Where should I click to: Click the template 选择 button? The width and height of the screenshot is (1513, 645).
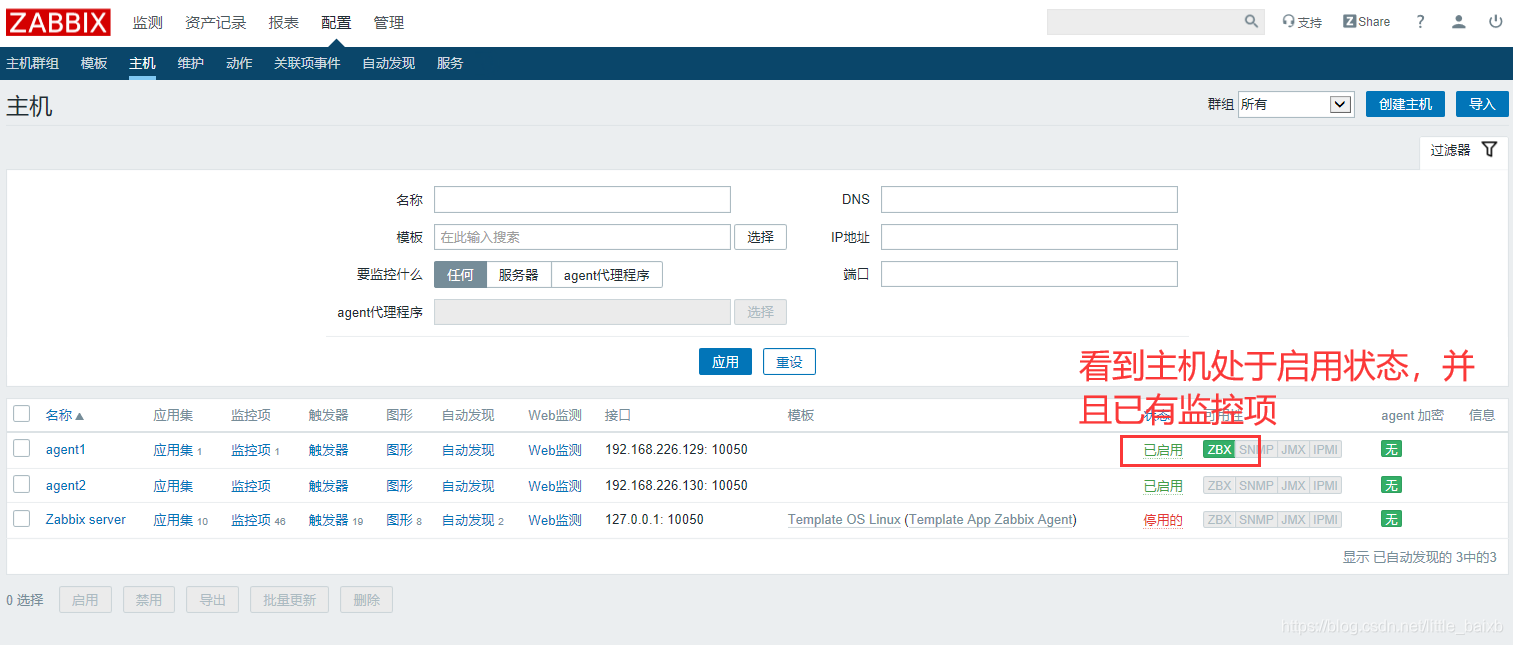pyautogui.click(x=760, y=237)
